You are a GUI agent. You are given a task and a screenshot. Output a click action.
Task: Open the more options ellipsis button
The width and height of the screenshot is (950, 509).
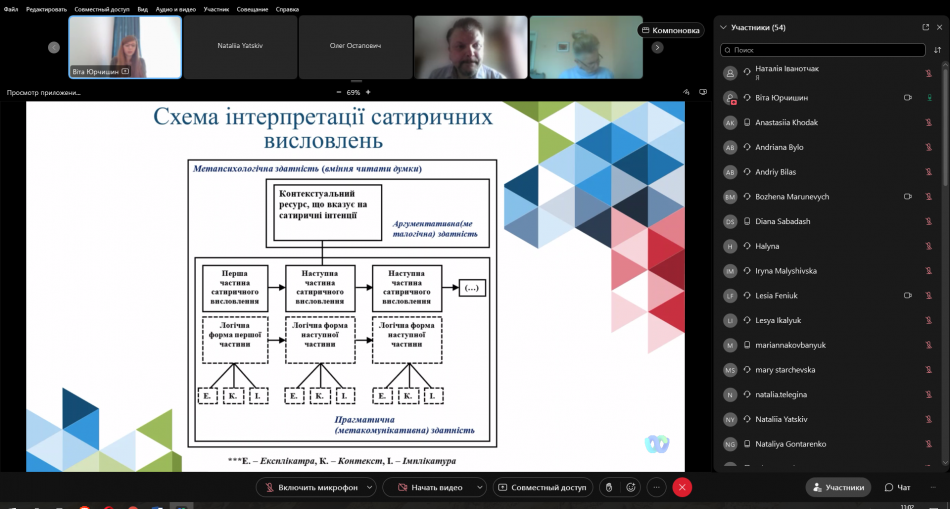(656, 487)
